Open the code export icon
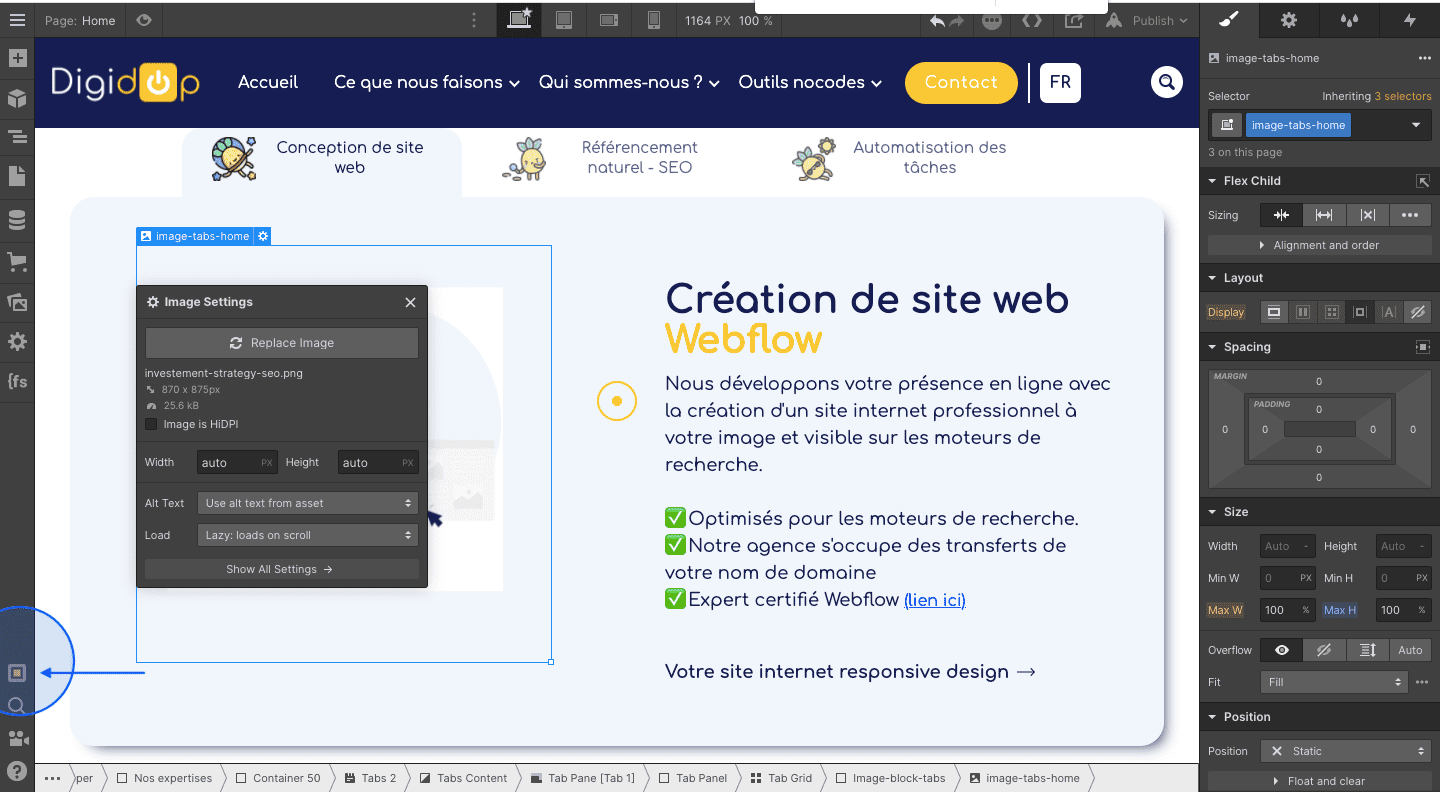 1032,20
